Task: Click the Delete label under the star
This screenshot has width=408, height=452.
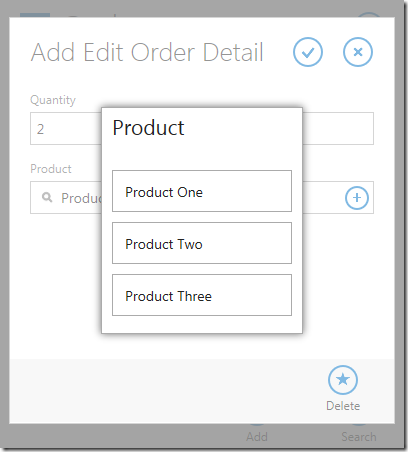Action: click(x=343, y=406)
